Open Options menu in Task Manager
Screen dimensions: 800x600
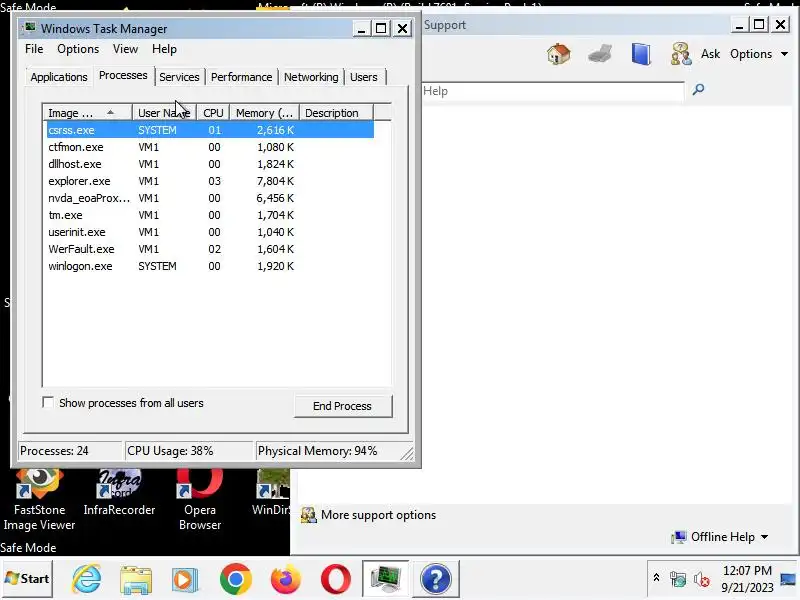click(x=78, y=49)
